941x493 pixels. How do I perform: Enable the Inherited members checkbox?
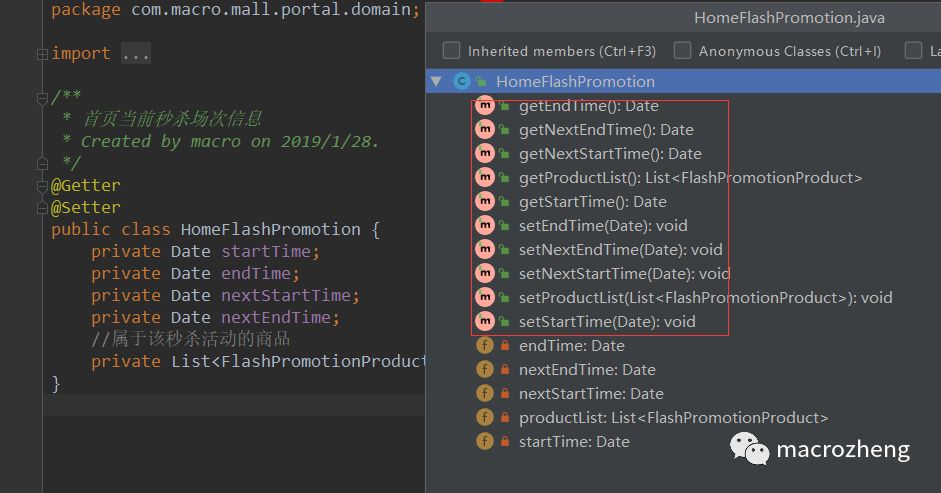[x=451, y=50]
